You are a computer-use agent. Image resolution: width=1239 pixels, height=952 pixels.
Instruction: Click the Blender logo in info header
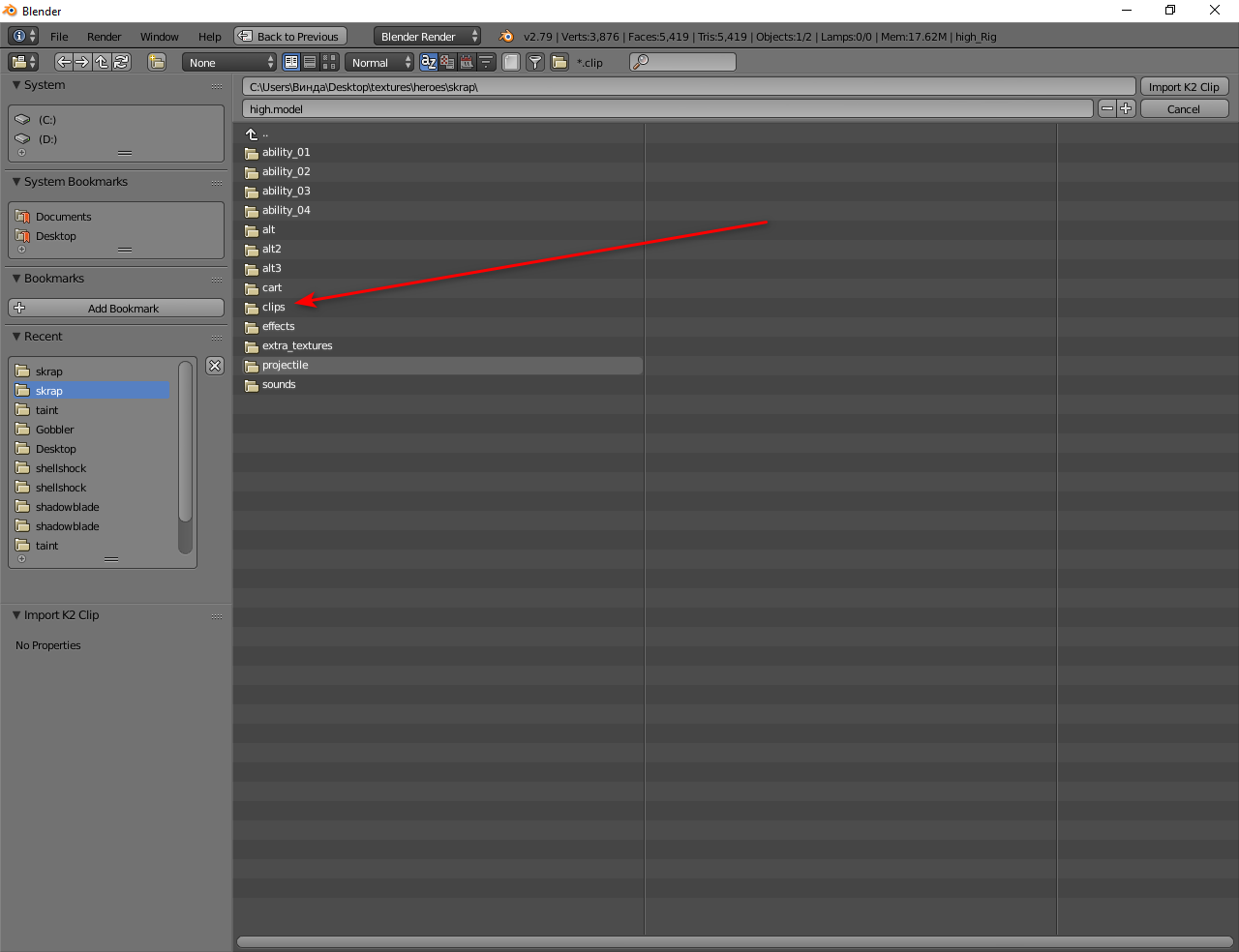(506, 36)
